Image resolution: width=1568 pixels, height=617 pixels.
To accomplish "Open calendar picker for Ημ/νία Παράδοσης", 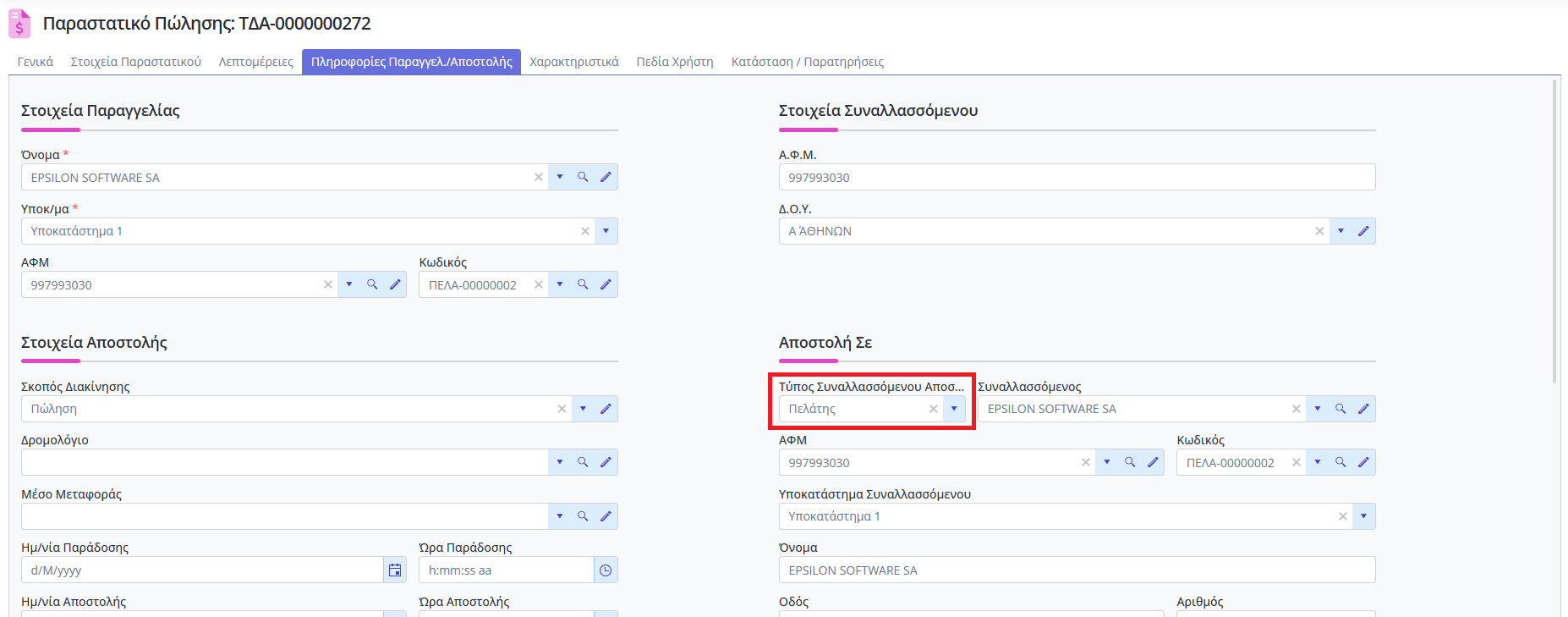I will click(x=395, y=570).
